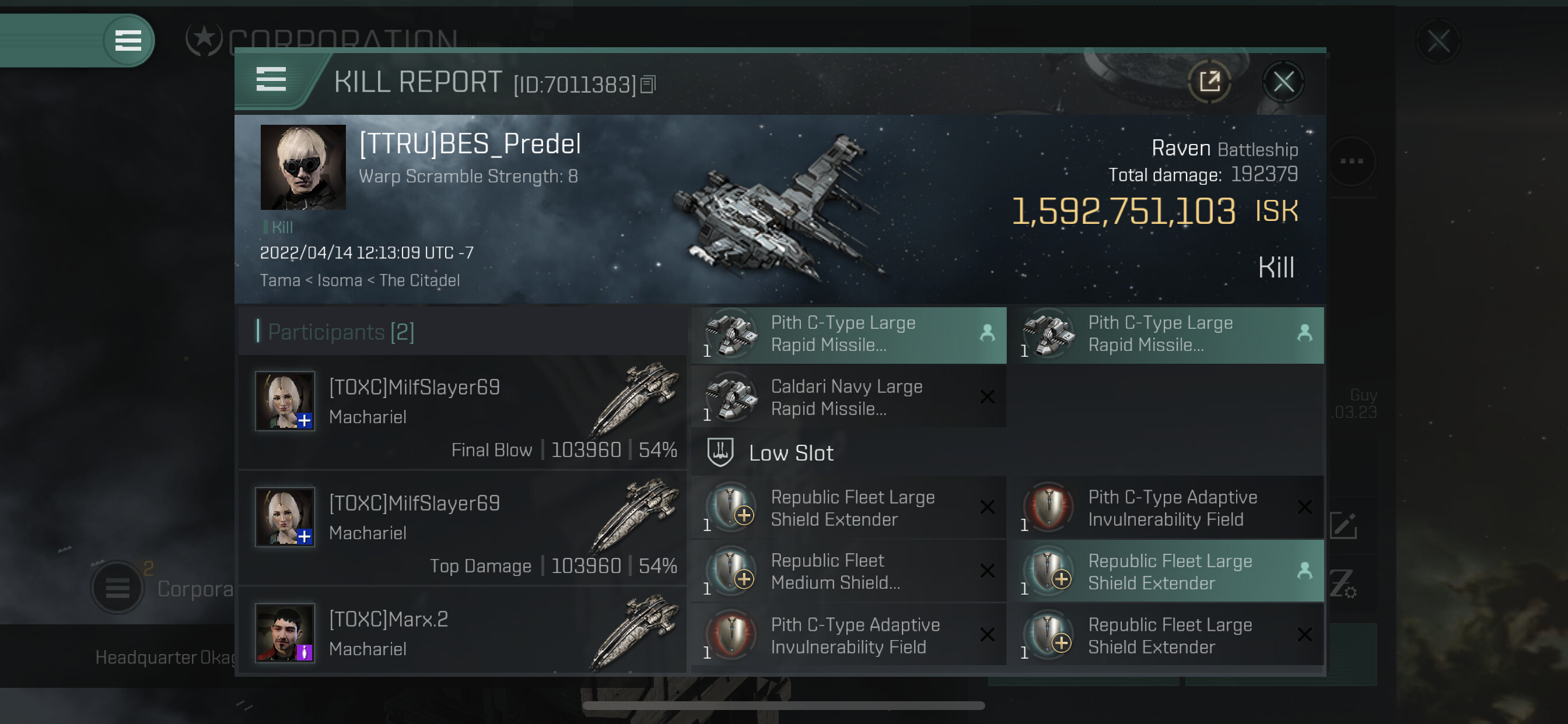Select first Pith C-Type Large Rapid Missile module

pyautogui.click(x=849, y=335)
